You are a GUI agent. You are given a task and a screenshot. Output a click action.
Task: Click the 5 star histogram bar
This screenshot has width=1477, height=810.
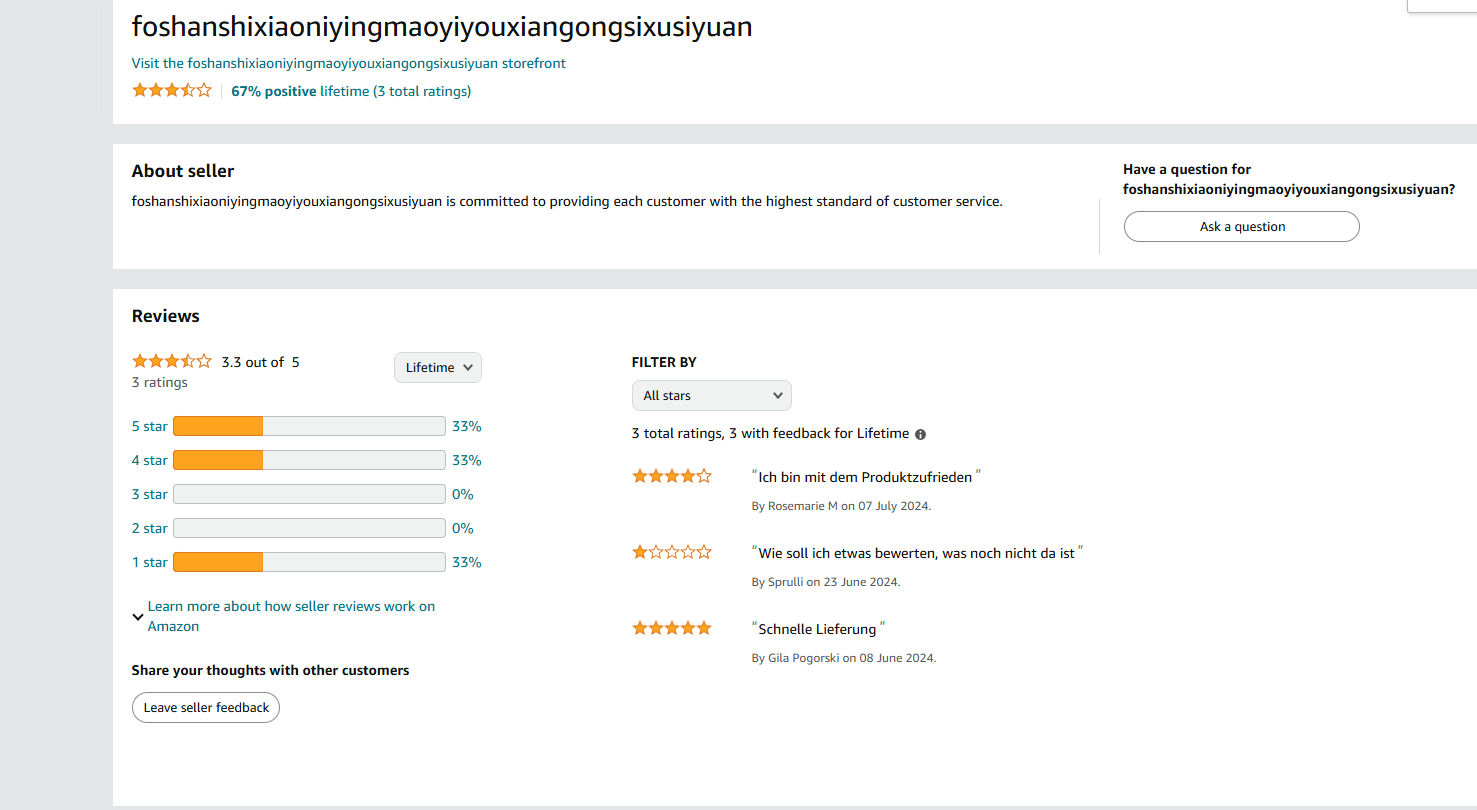[x=309, y=427]
